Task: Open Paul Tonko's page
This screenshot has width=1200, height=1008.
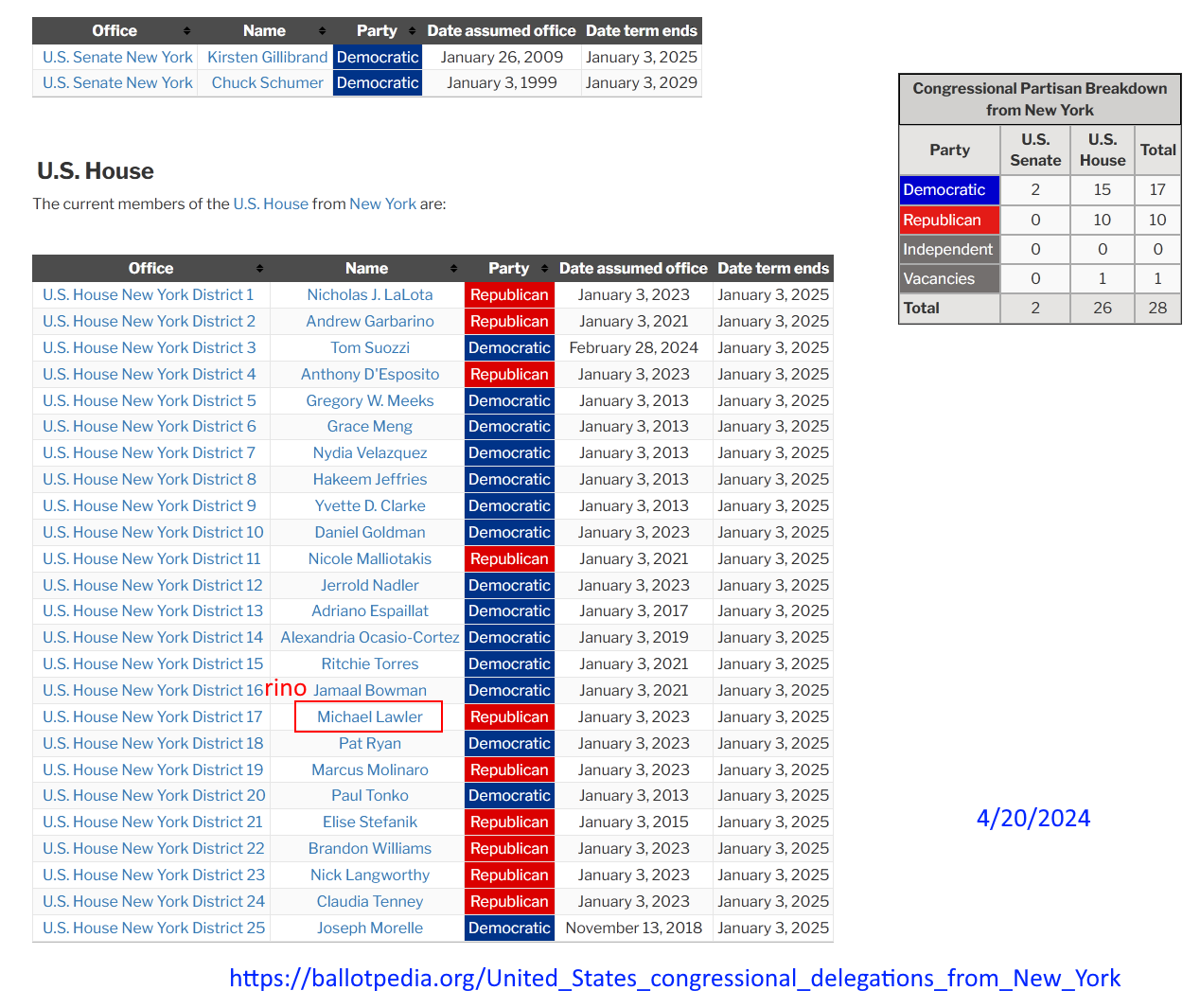Action: pos(370,796)
